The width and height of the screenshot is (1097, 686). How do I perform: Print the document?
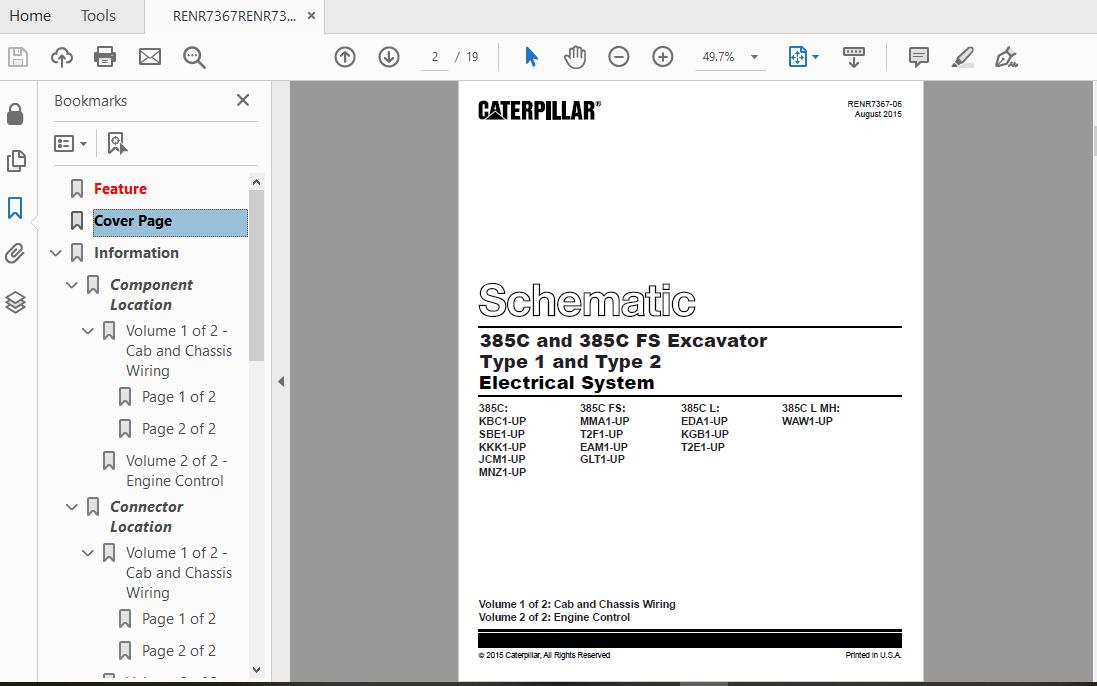[105, 57]
